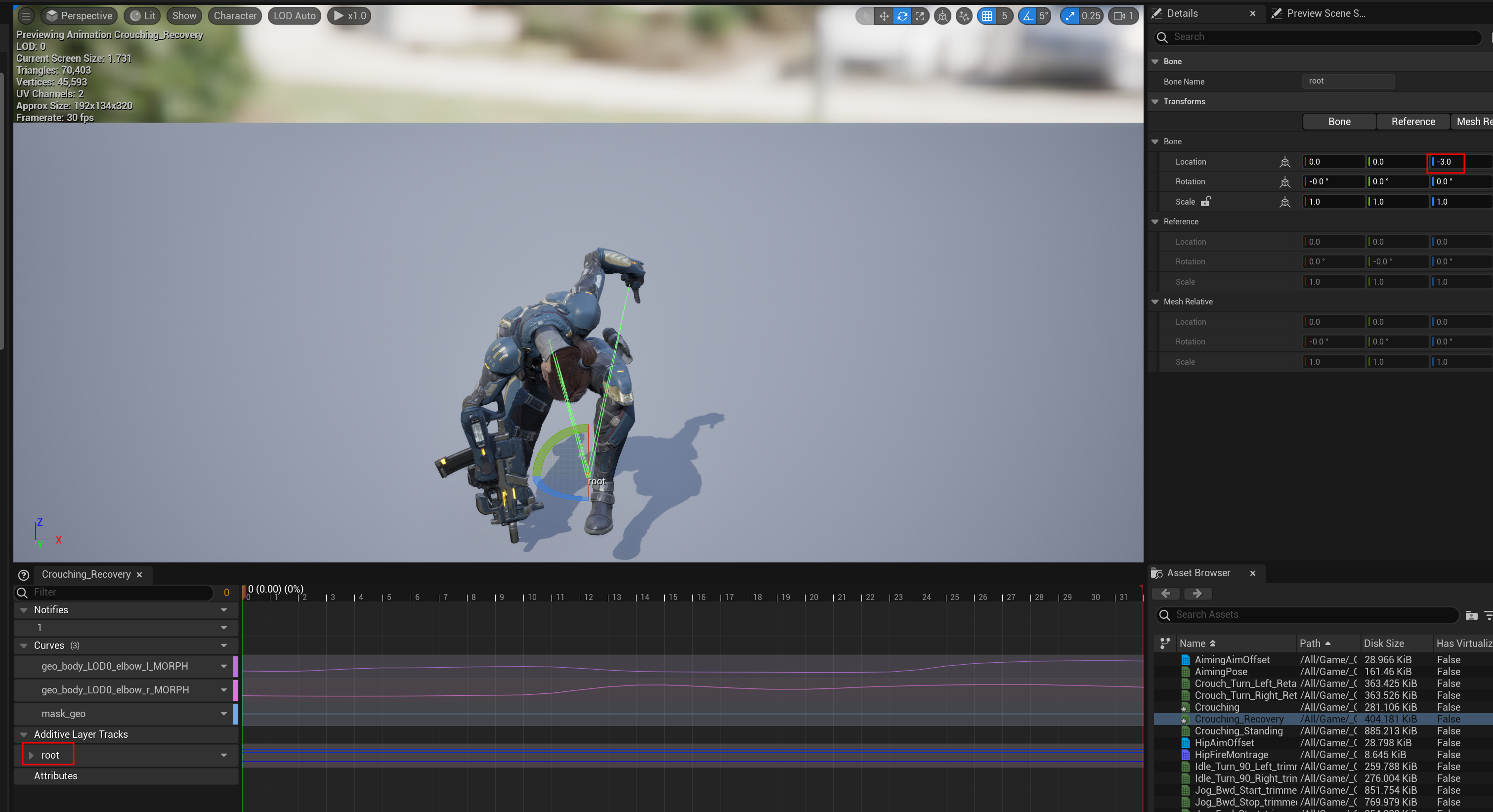1493x812 pixels.
Task: Click the Location key icon
Action: (1284, 162)
